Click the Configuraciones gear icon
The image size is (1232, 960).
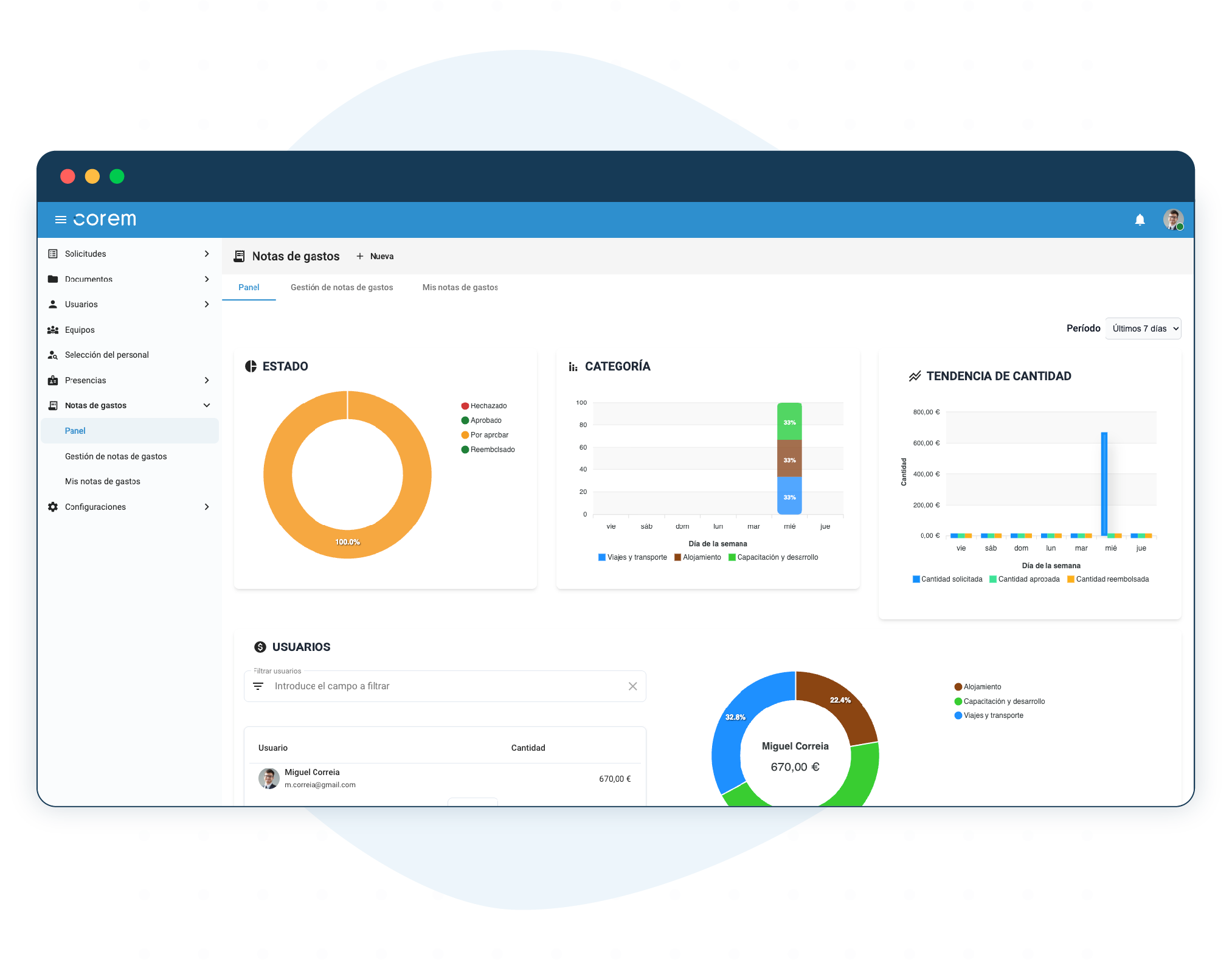pos(53,507)
